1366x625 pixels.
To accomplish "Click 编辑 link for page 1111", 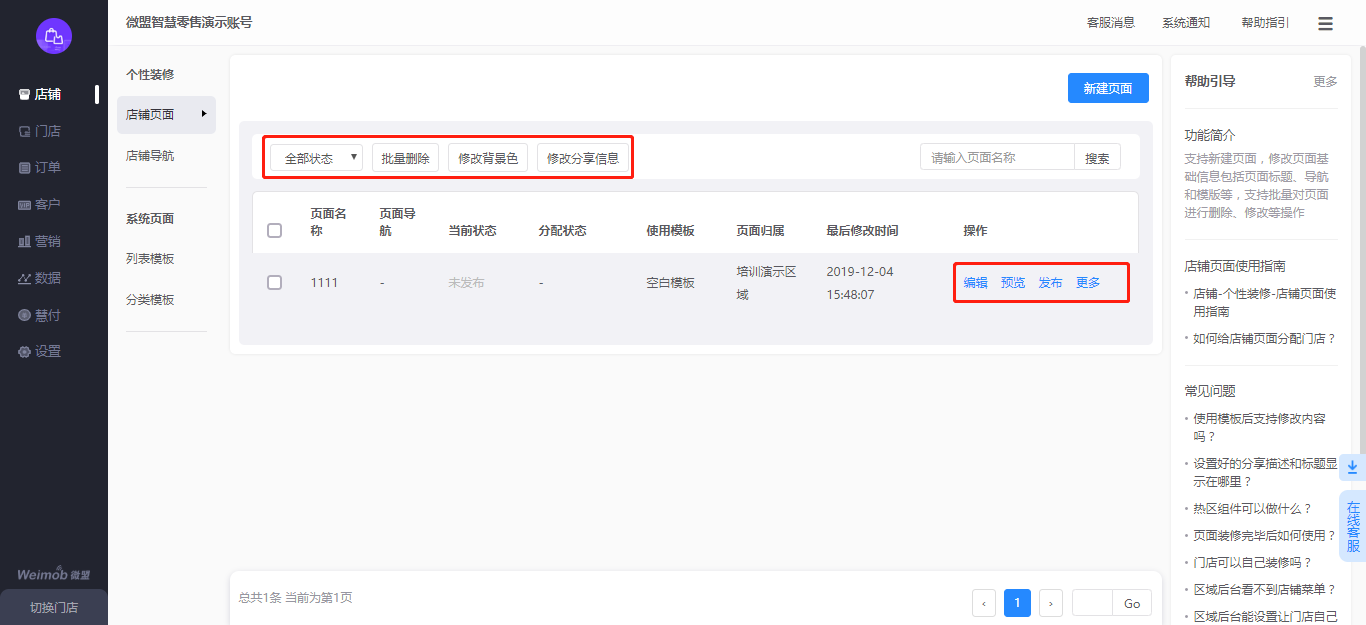I will point(975,283).
